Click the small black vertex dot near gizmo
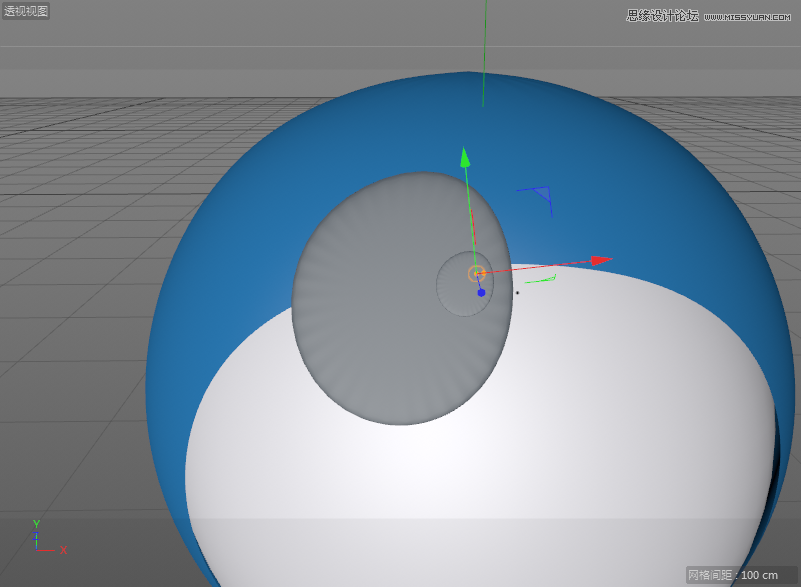 coord(518,293)
